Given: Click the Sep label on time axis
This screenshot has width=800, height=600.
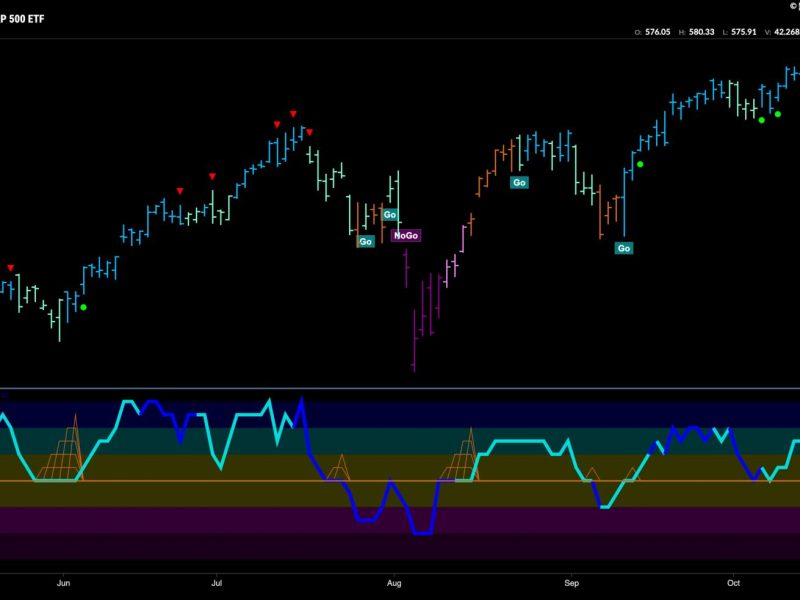Looking at the screenshot, I should click(x=572, y=583).
